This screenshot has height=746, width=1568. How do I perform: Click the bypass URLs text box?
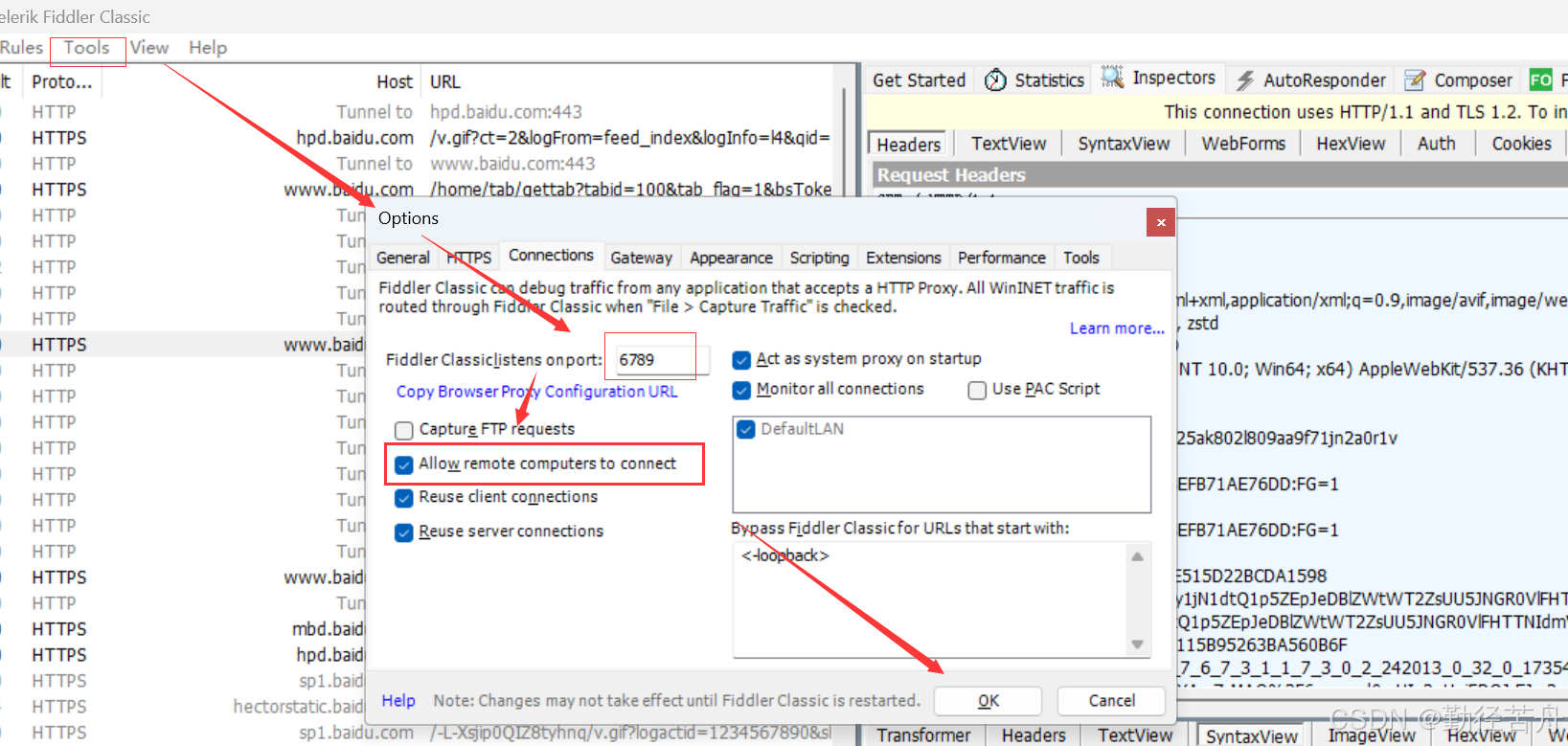(x=929, y=599)
